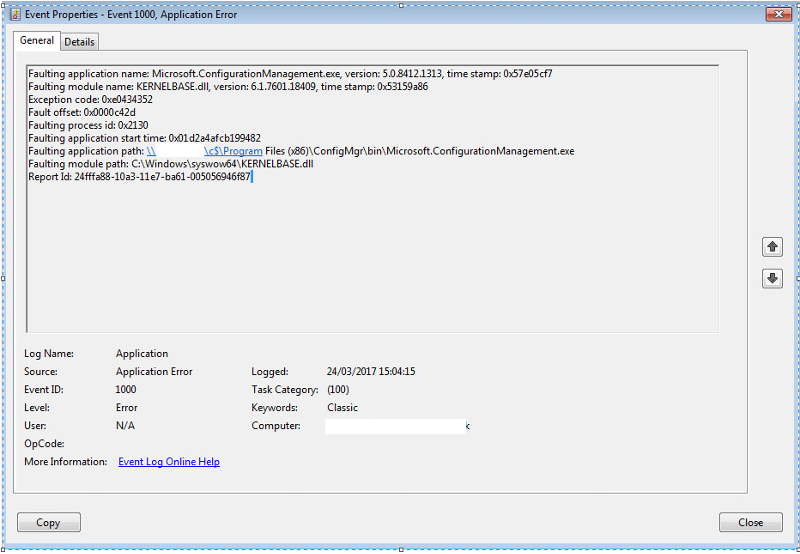Switch to the Details tab

80,42
